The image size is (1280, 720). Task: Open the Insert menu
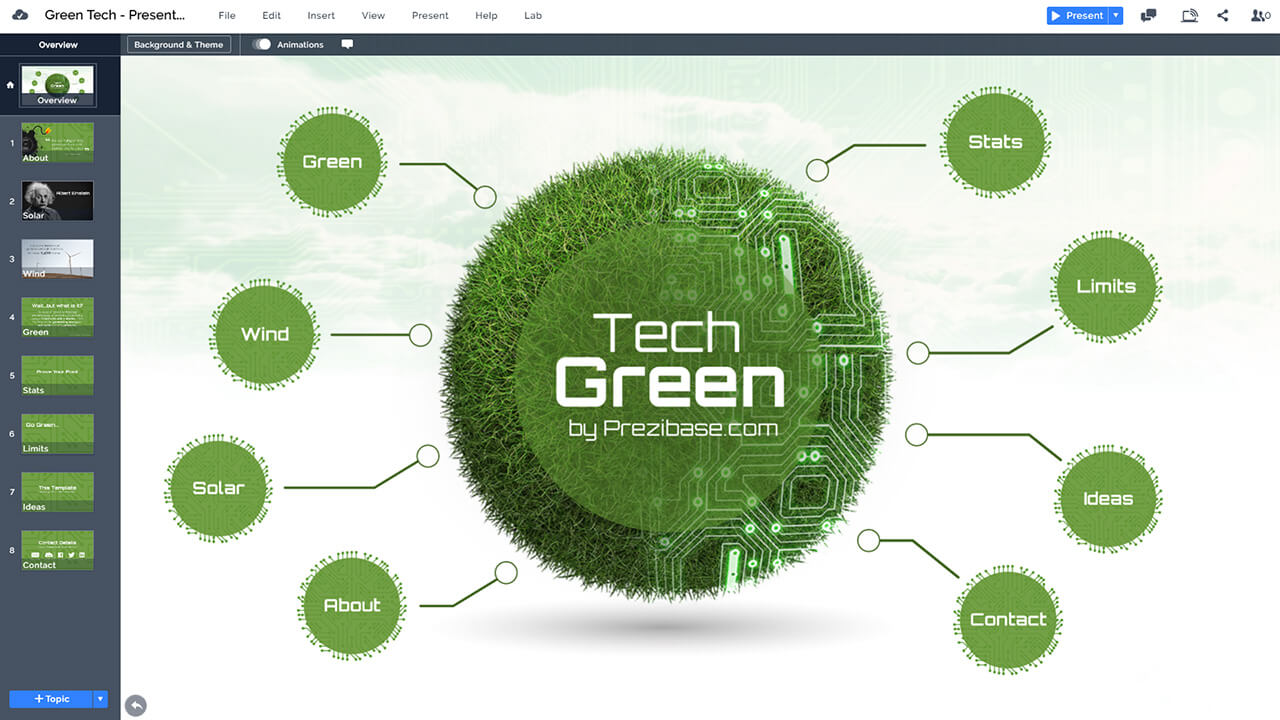pos(321,16)
